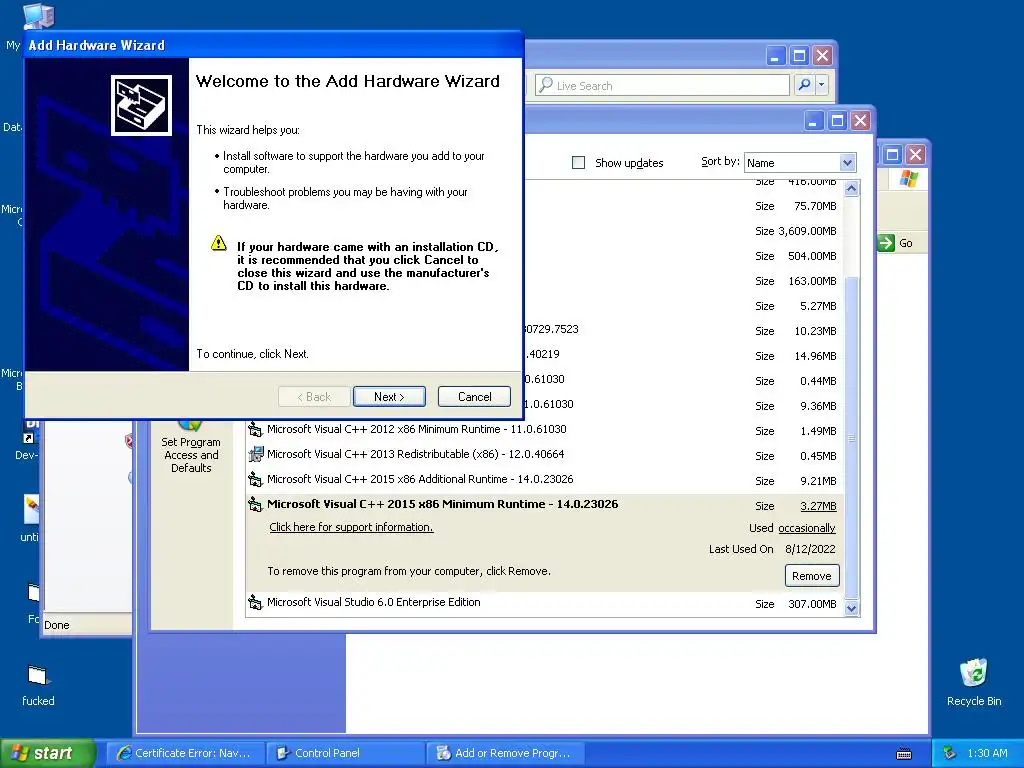The width and height of the screenshot is (1024, 768).
Task: Cancel the Add Hardware Wizard
Action: (x=474, y=396)
